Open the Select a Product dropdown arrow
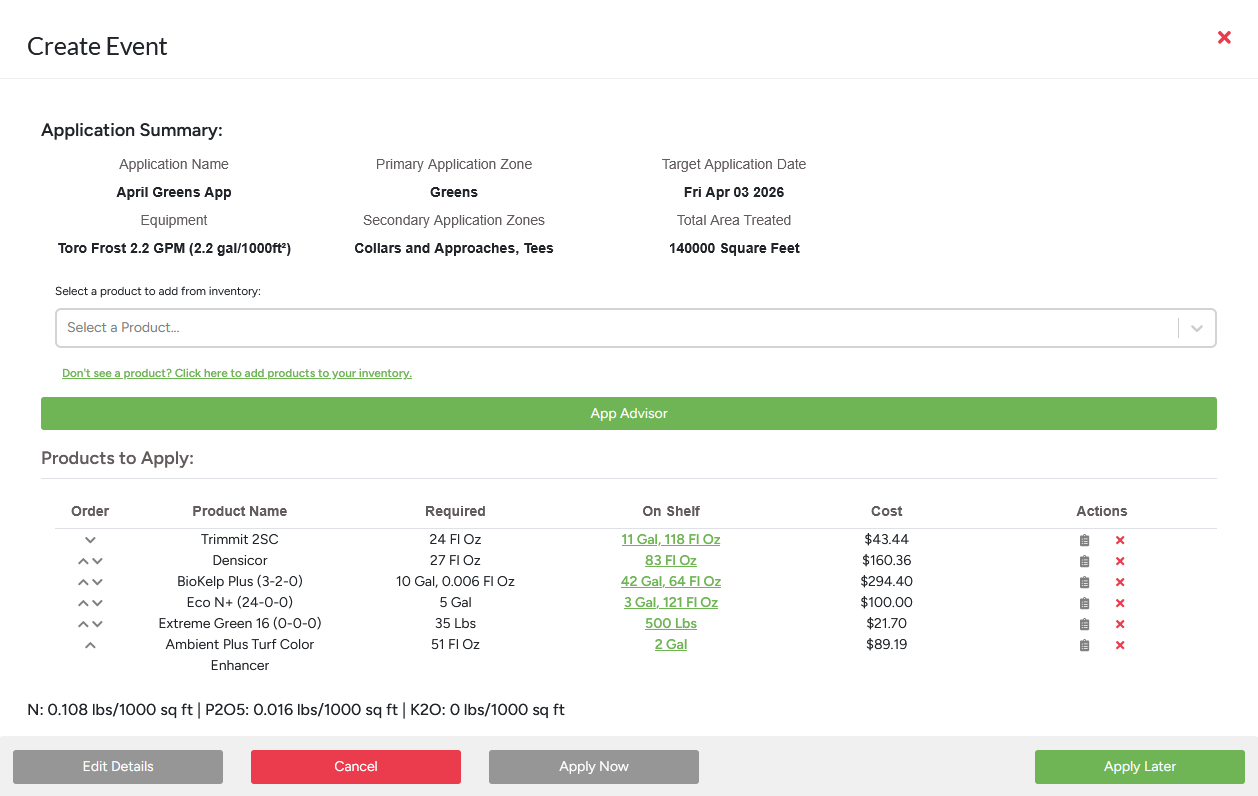Image resolution: width=1258 pixels, height=796 pixels. (1197, 328)
